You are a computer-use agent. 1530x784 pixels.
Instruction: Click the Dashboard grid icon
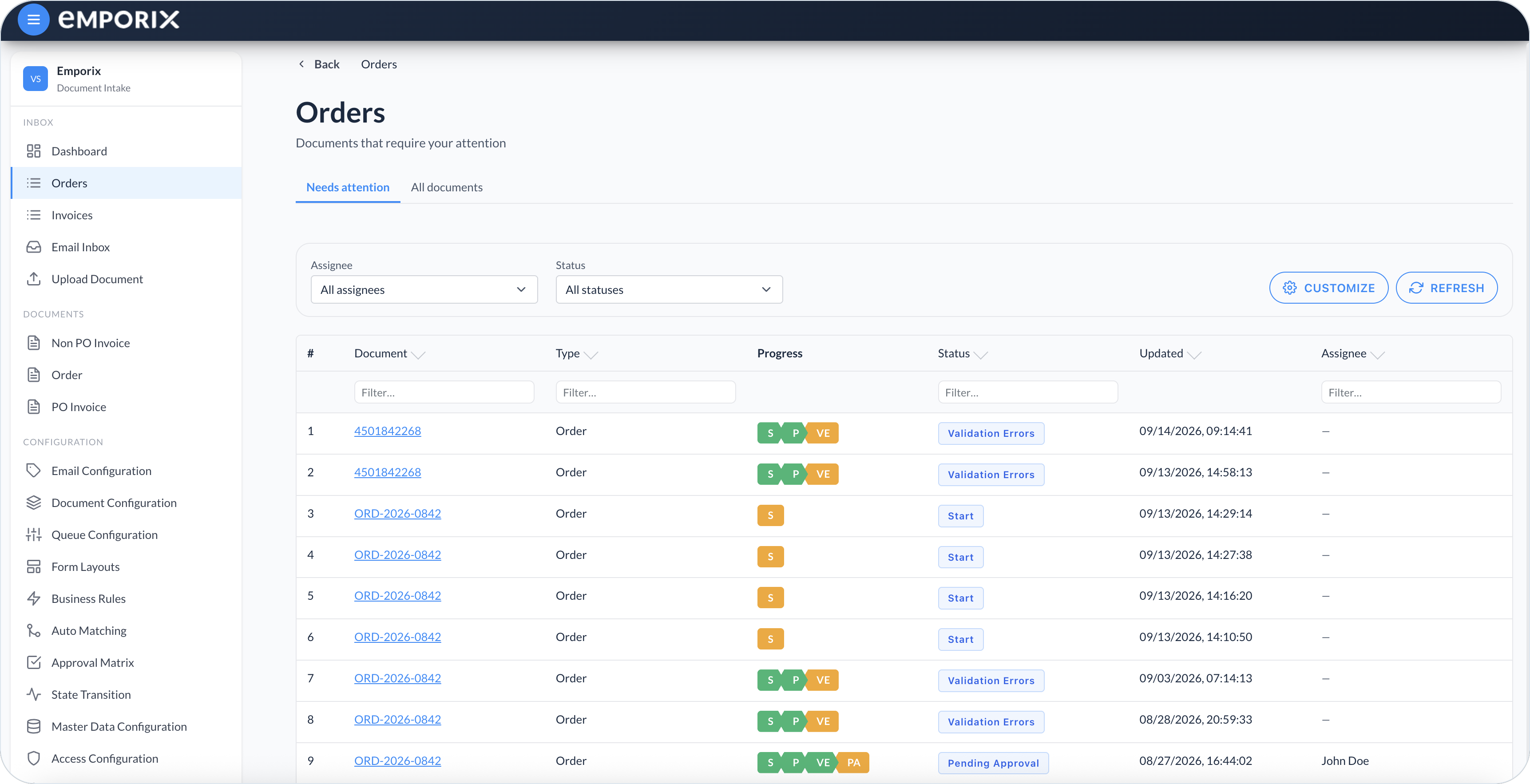(x=34, y=151)
